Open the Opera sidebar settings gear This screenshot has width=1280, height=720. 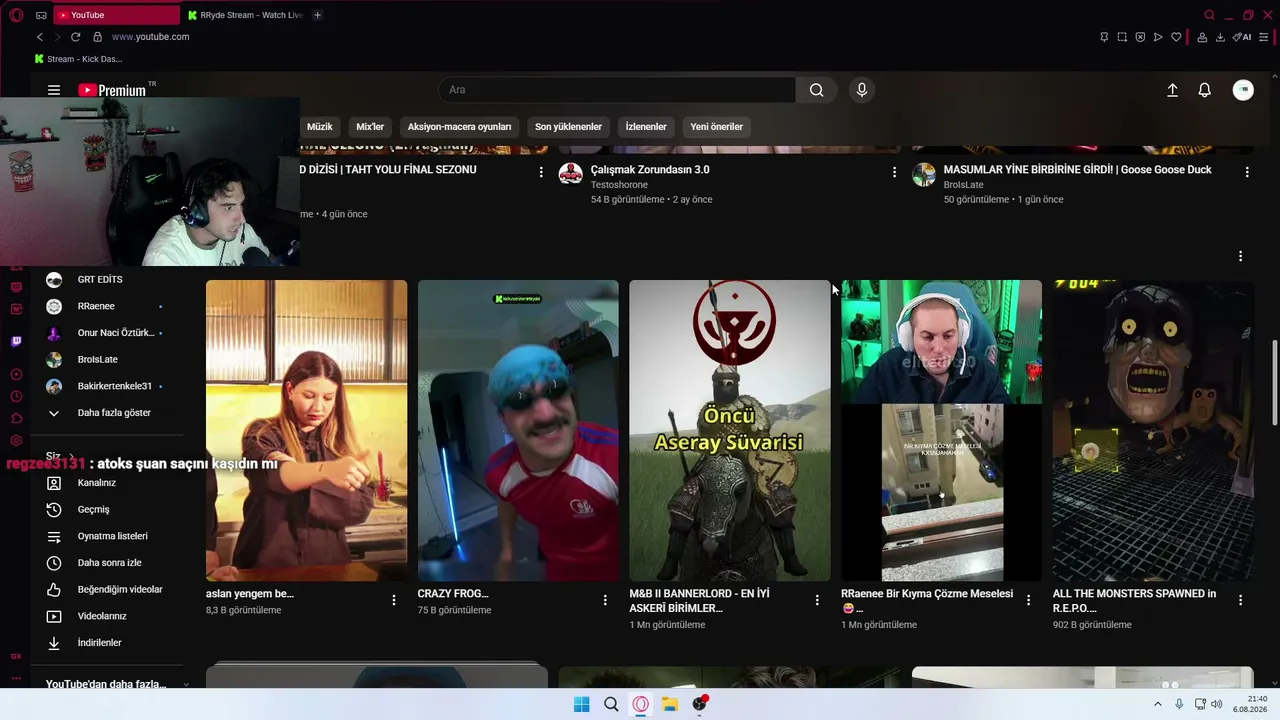(x=16, y=440)
